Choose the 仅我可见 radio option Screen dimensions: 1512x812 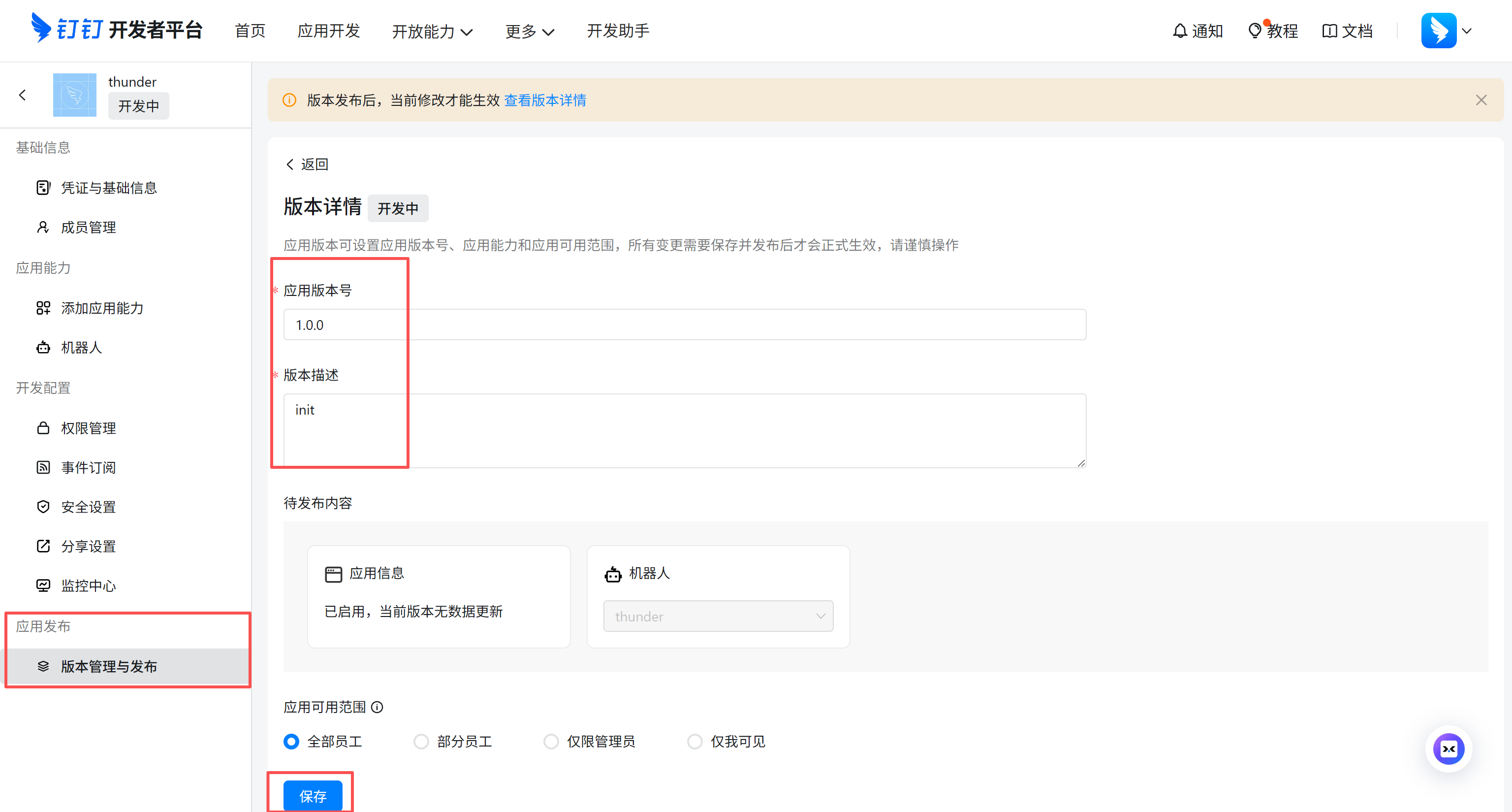tap(694, 742)
